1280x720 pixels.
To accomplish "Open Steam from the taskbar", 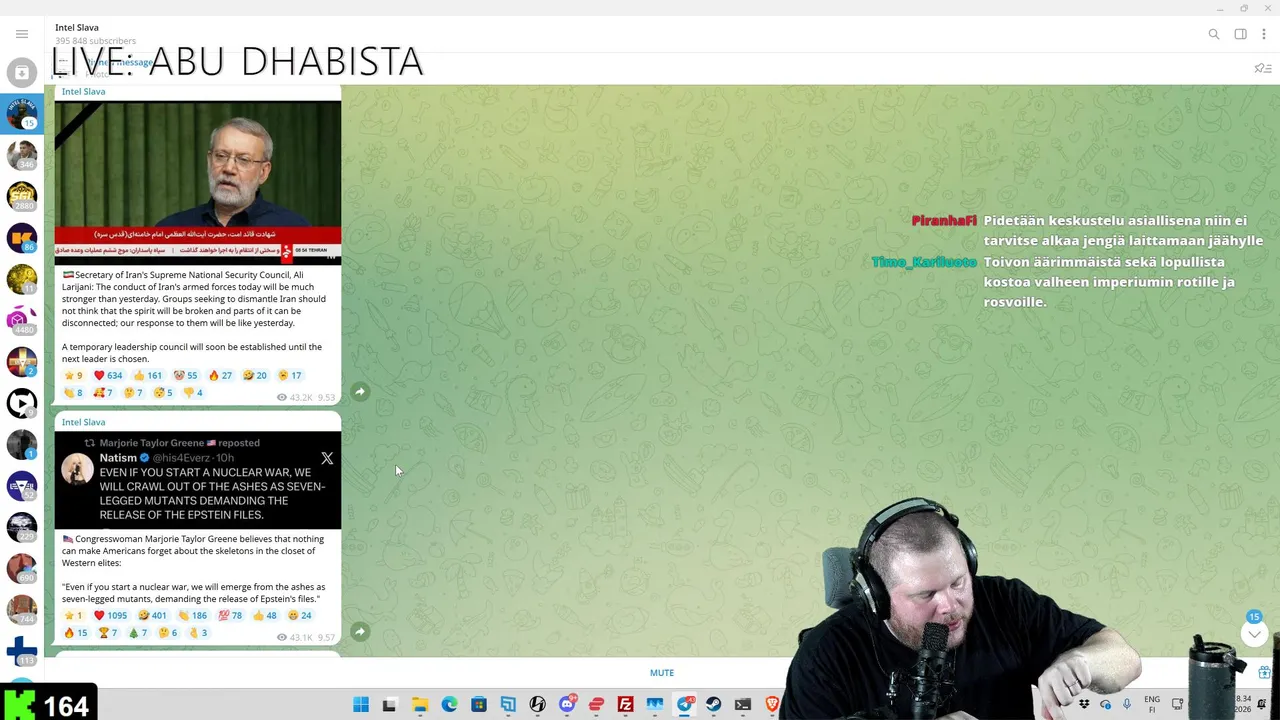I will pos(713,705).
